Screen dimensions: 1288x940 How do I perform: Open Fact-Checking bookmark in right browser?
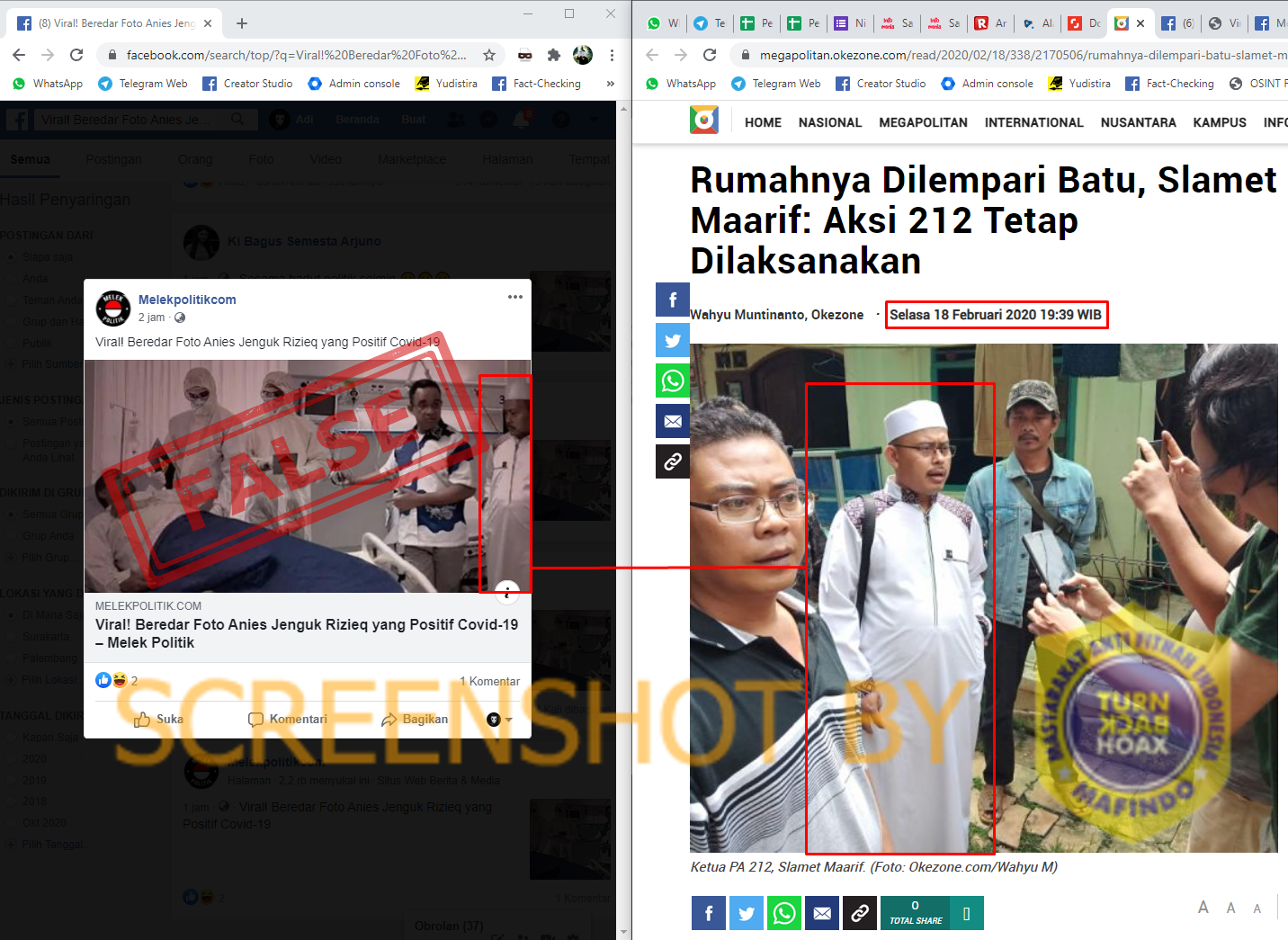pyautogui.click(x=1169, y=84)
